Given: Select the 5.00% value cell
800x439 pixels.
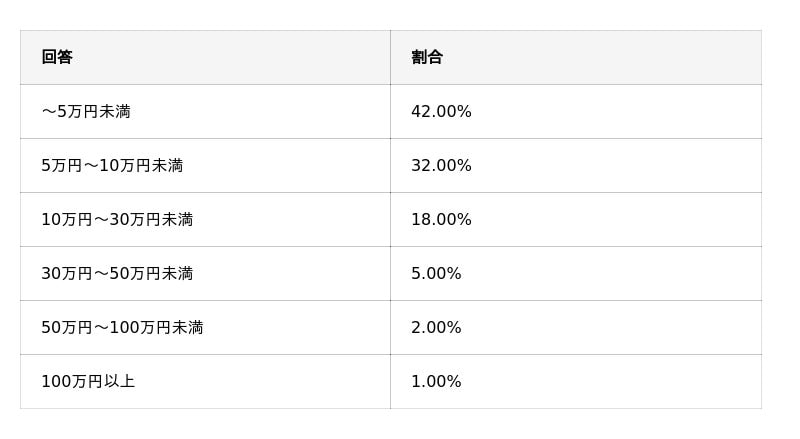Looking at the screenshot, I should tap(436, 274).
